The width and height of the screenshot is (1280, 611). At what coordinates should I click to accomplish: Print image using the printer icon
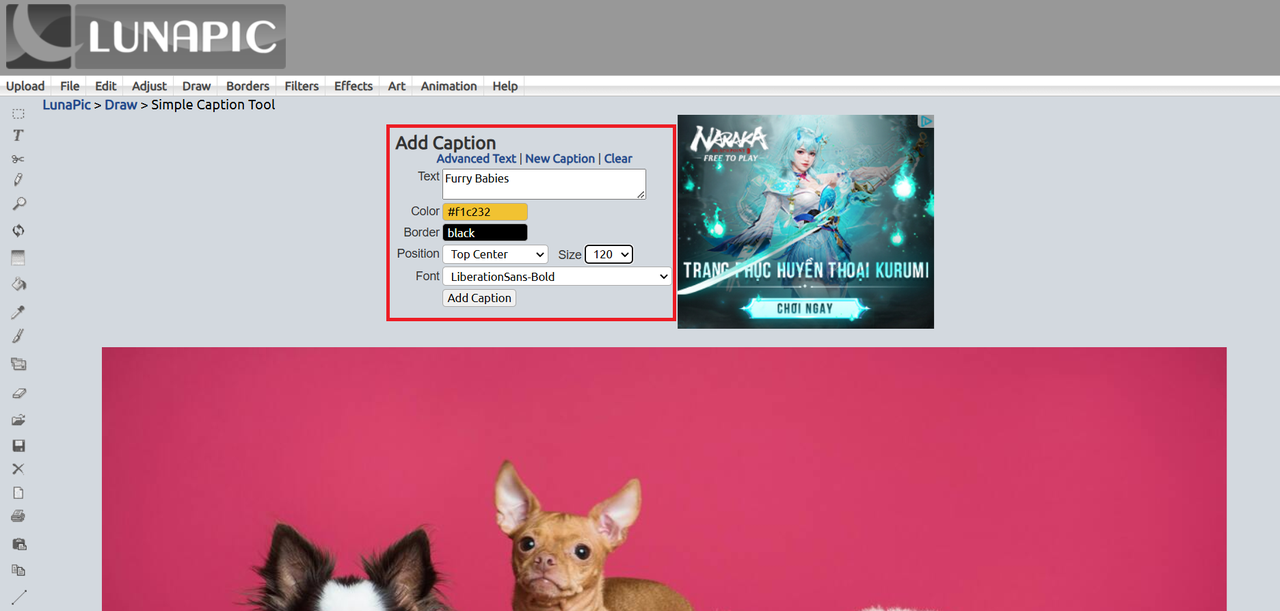(x=18, y=517)
